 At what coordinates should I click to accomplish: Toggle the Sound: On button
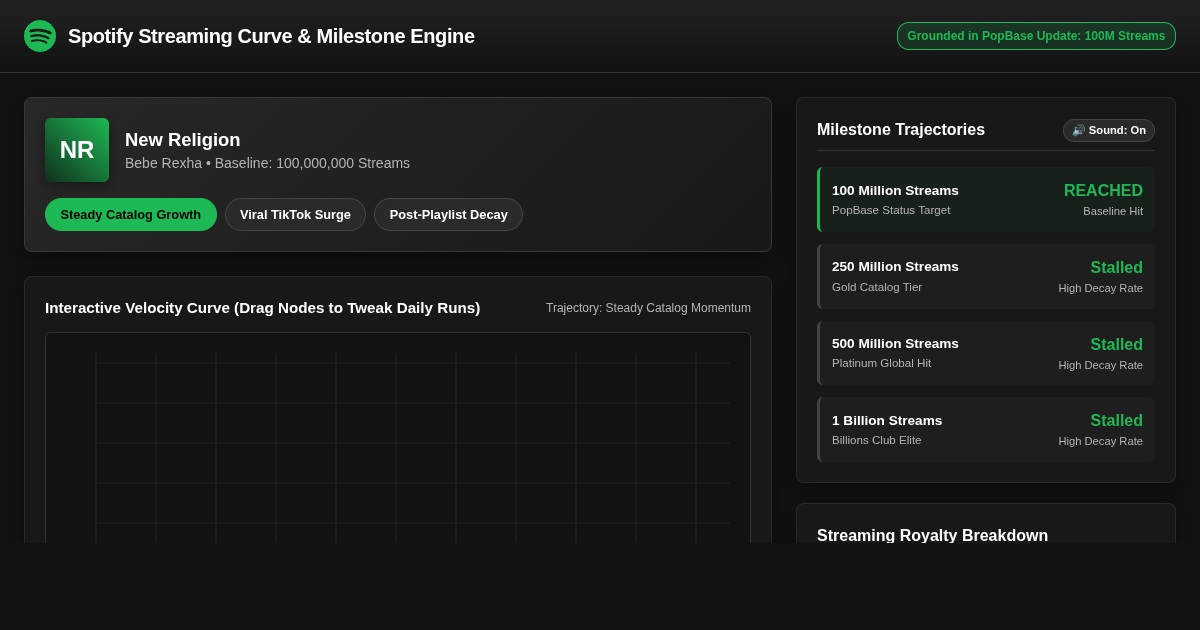1109,130
